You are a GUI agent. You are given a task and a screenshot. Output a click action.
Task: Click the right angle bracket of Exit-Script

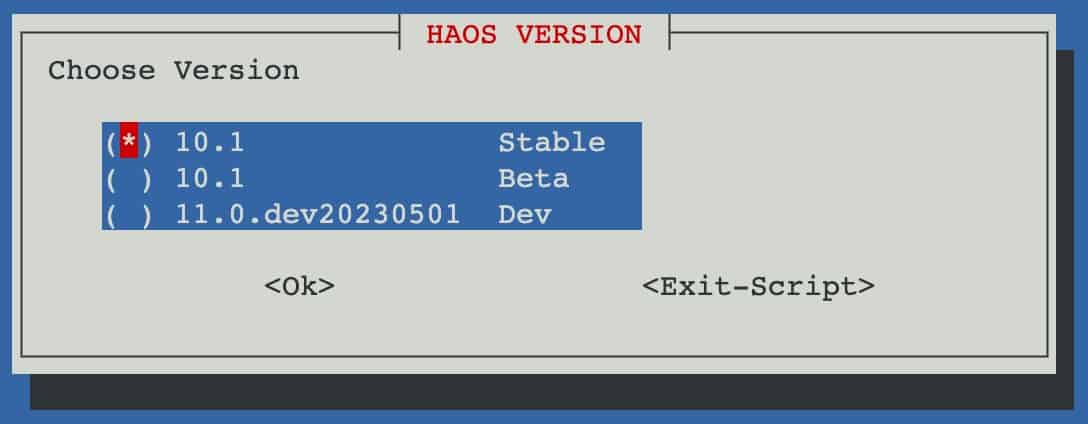point(867,287)
